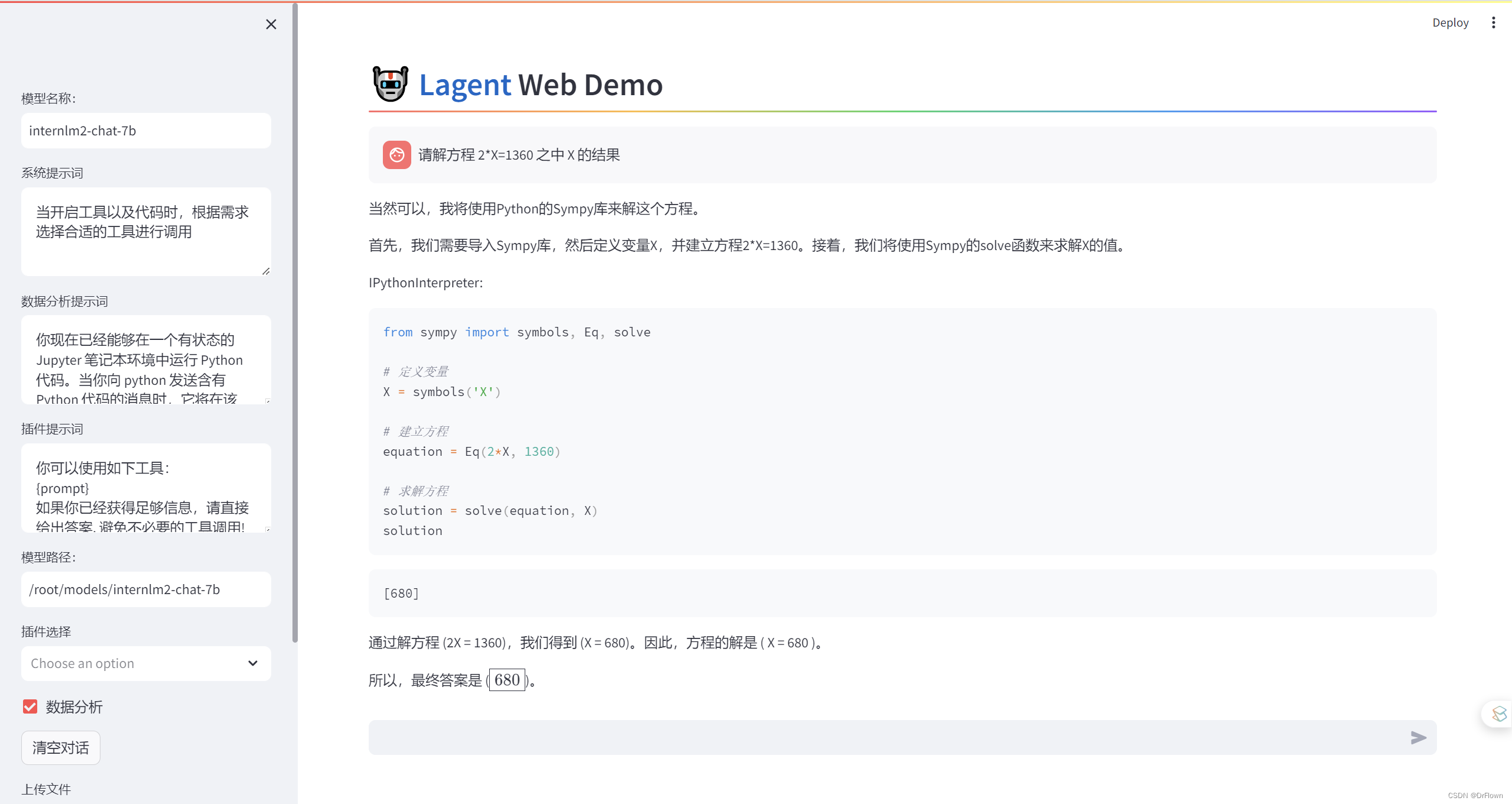Screen dimensions: 1512x804
Task: Click the user avatar icon in chat
Action: pyautogui.click(x=396, y=155)
